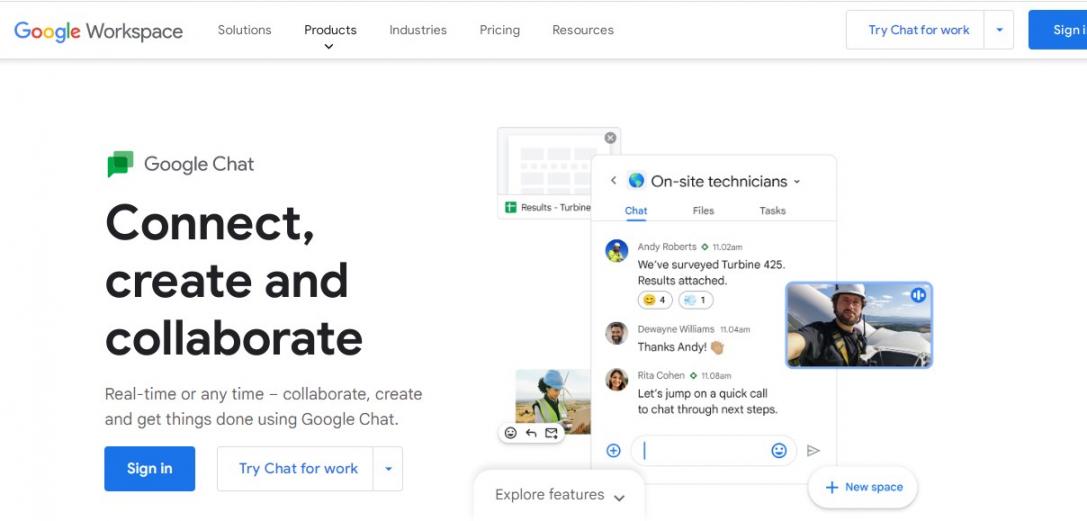The width and height of the screenshot is (1087, 521).
Task: Close the Results - Turbine attachment preview
Action: coord(610,138)
